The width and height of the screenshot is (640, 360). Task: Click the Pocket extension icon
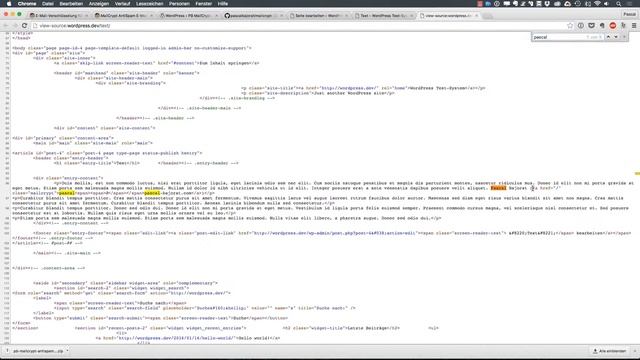(591, 26)
